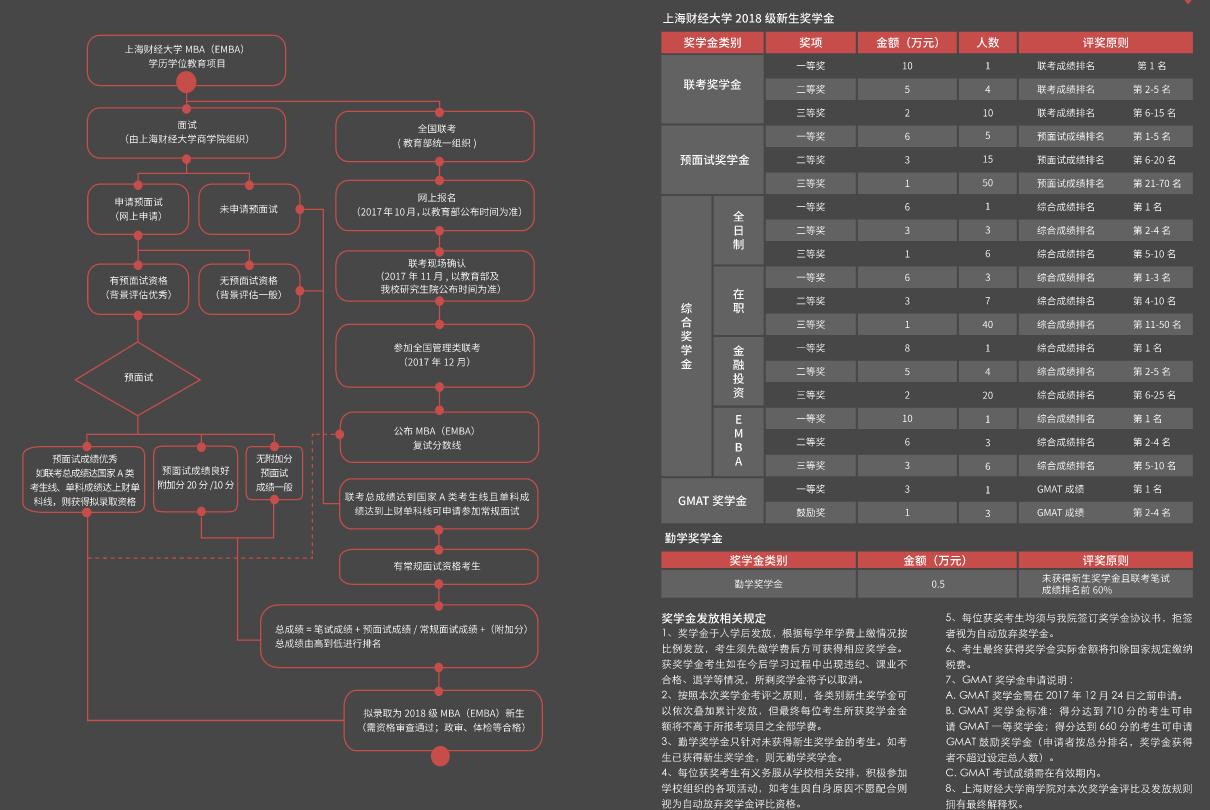The width and height of the screenshot is (1210, 810).
Task: Select the 预面试 diamond decision node
Action: point(138,378)
